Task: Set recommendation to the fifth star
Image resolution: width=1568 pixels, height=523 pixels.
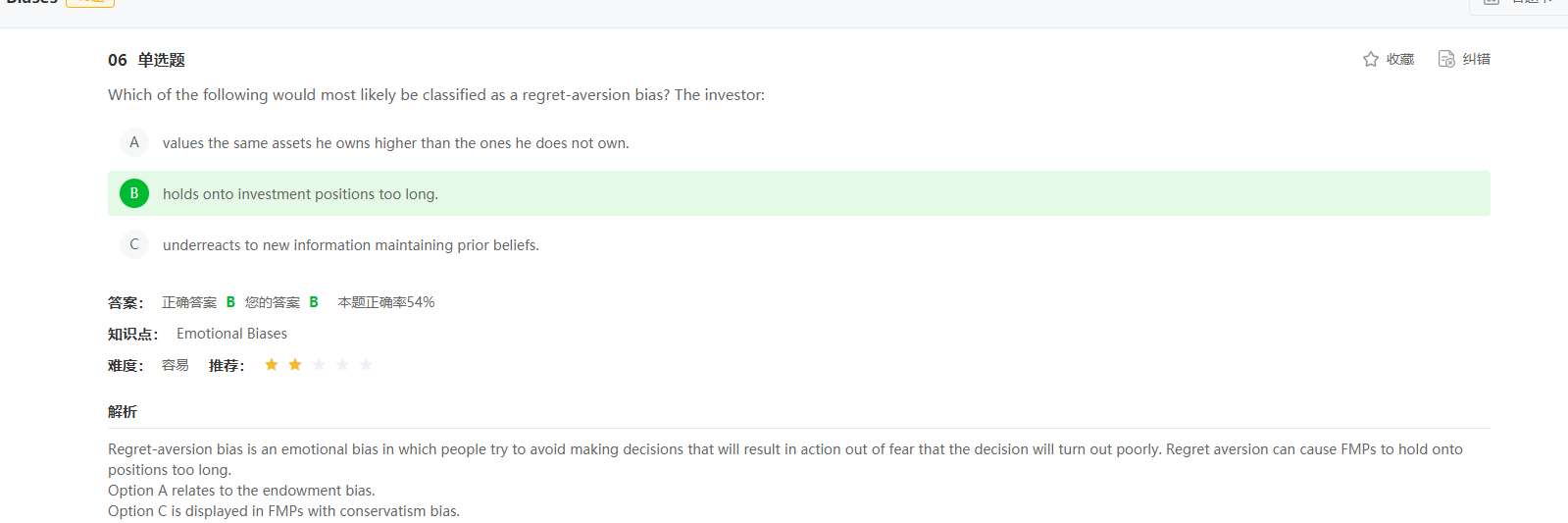Action: [x=366, y=365]
